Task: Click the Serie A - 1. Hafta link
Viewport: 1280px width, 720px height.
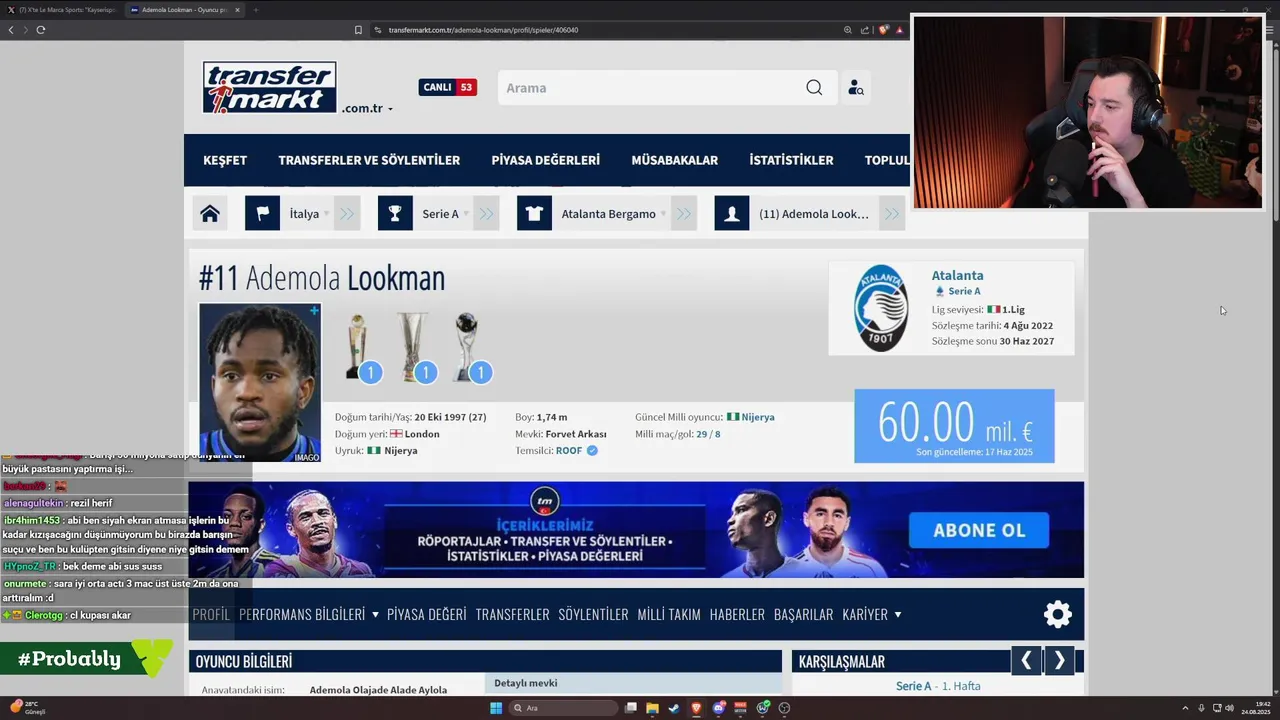Action: click(x=938, y=686)
